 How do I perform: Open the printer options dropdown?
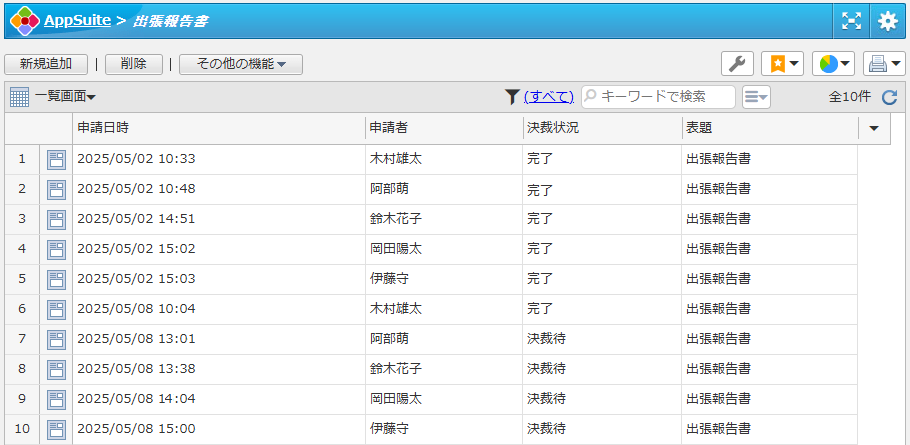(x=883, y=64)
